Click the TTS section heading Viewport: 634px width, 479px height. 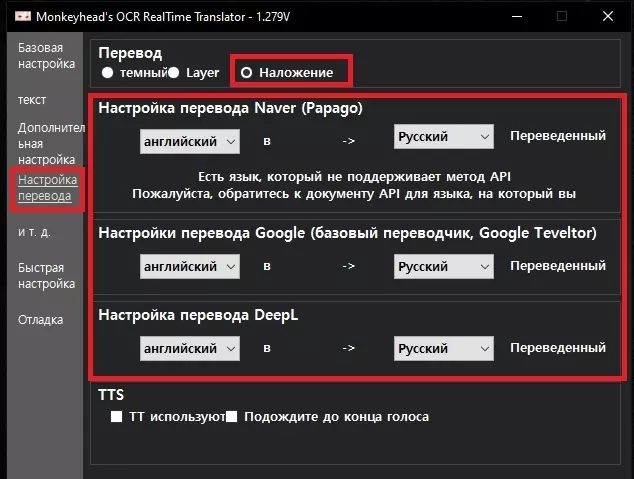coord(111,395)
